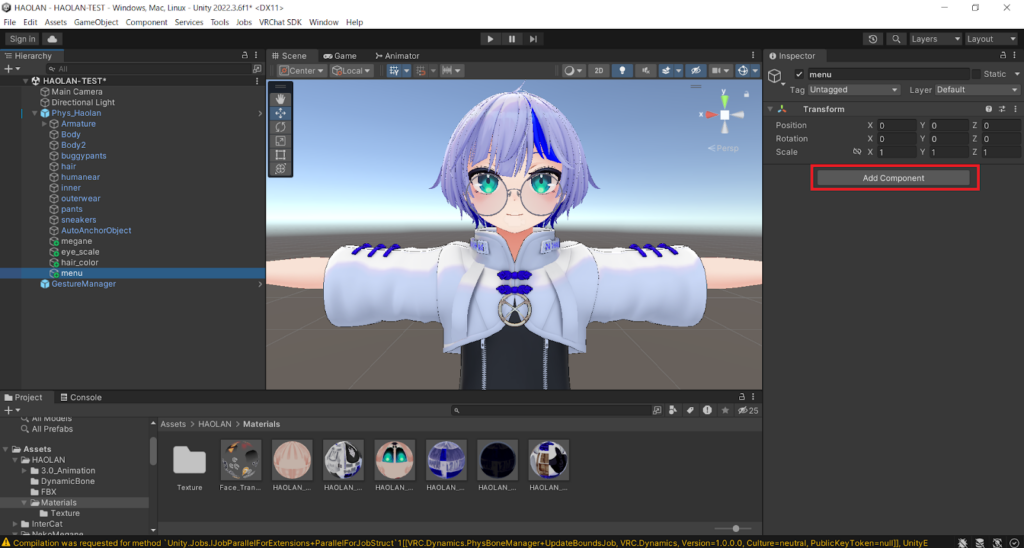Screen dimensions: 1024x548
Task: Search by label in Project panel
Action: (x=690, y=410)
